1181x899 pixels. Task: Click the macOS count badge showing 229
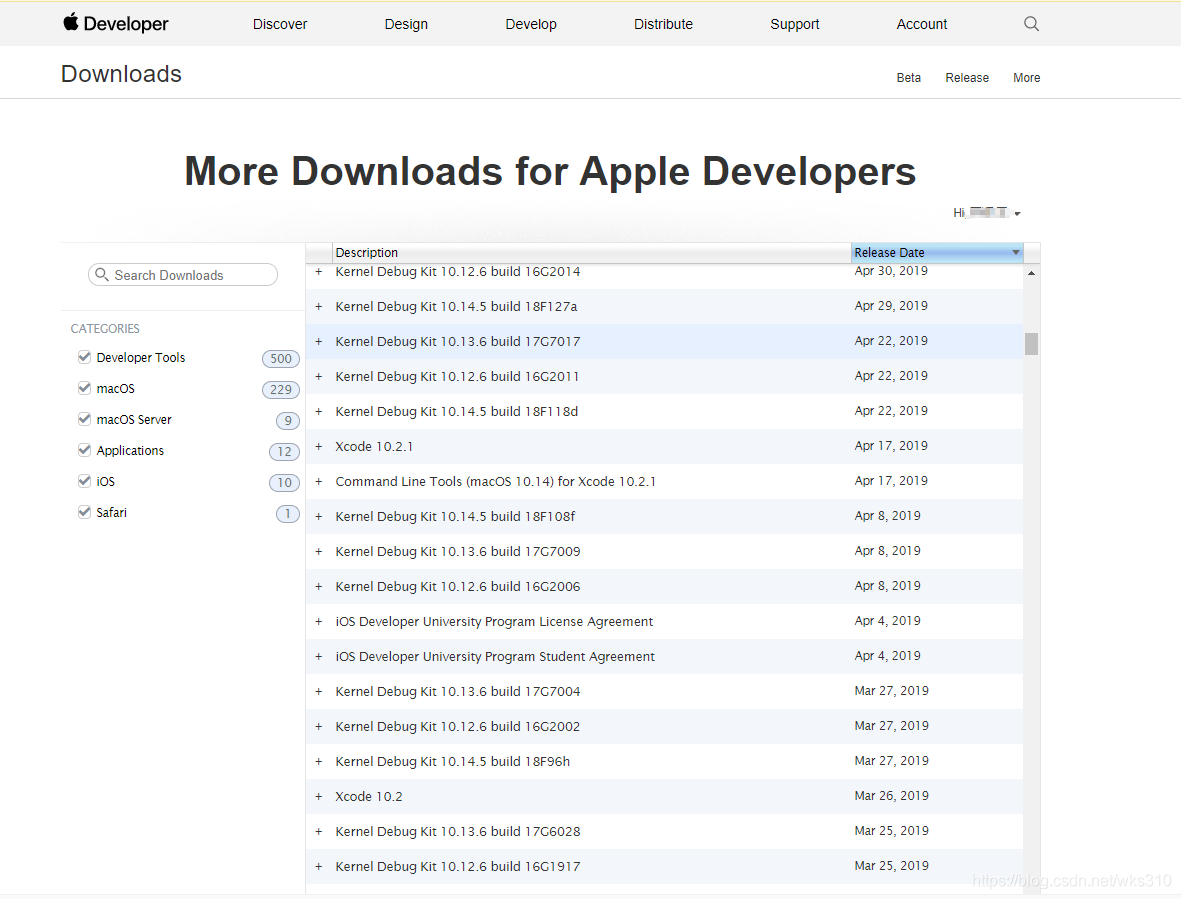click(x=281, y=389)
